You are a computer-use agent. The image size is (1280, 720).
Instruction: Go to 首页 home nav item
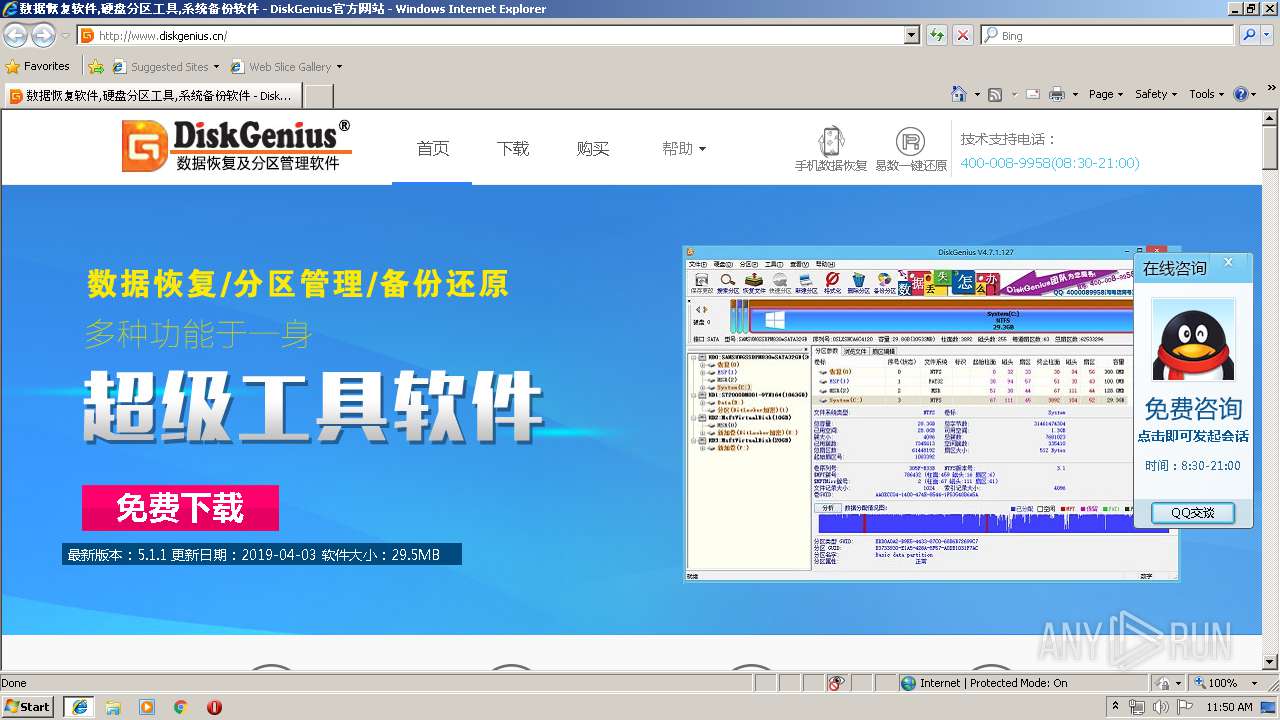(x=433, y=148)
